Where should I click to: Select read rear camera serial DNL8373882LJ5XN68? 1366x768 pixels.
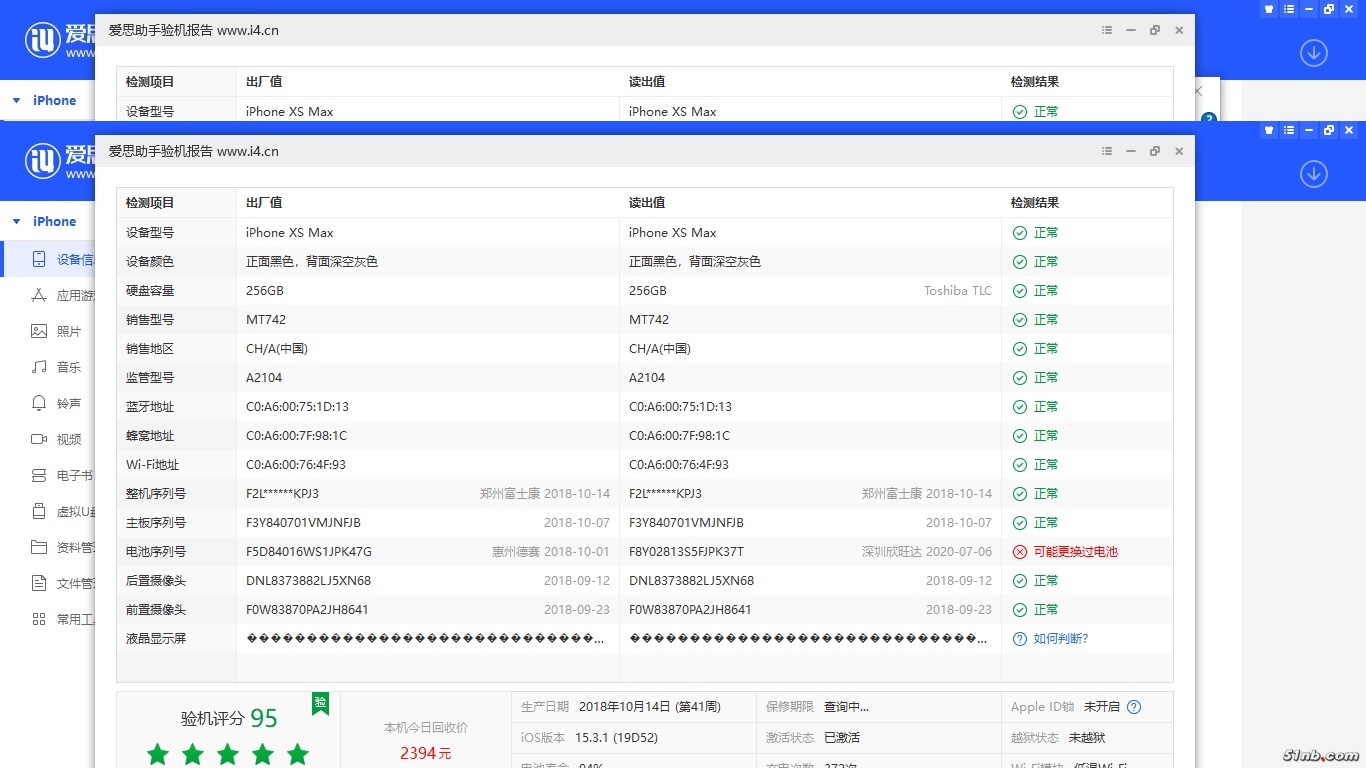[692, 581]
